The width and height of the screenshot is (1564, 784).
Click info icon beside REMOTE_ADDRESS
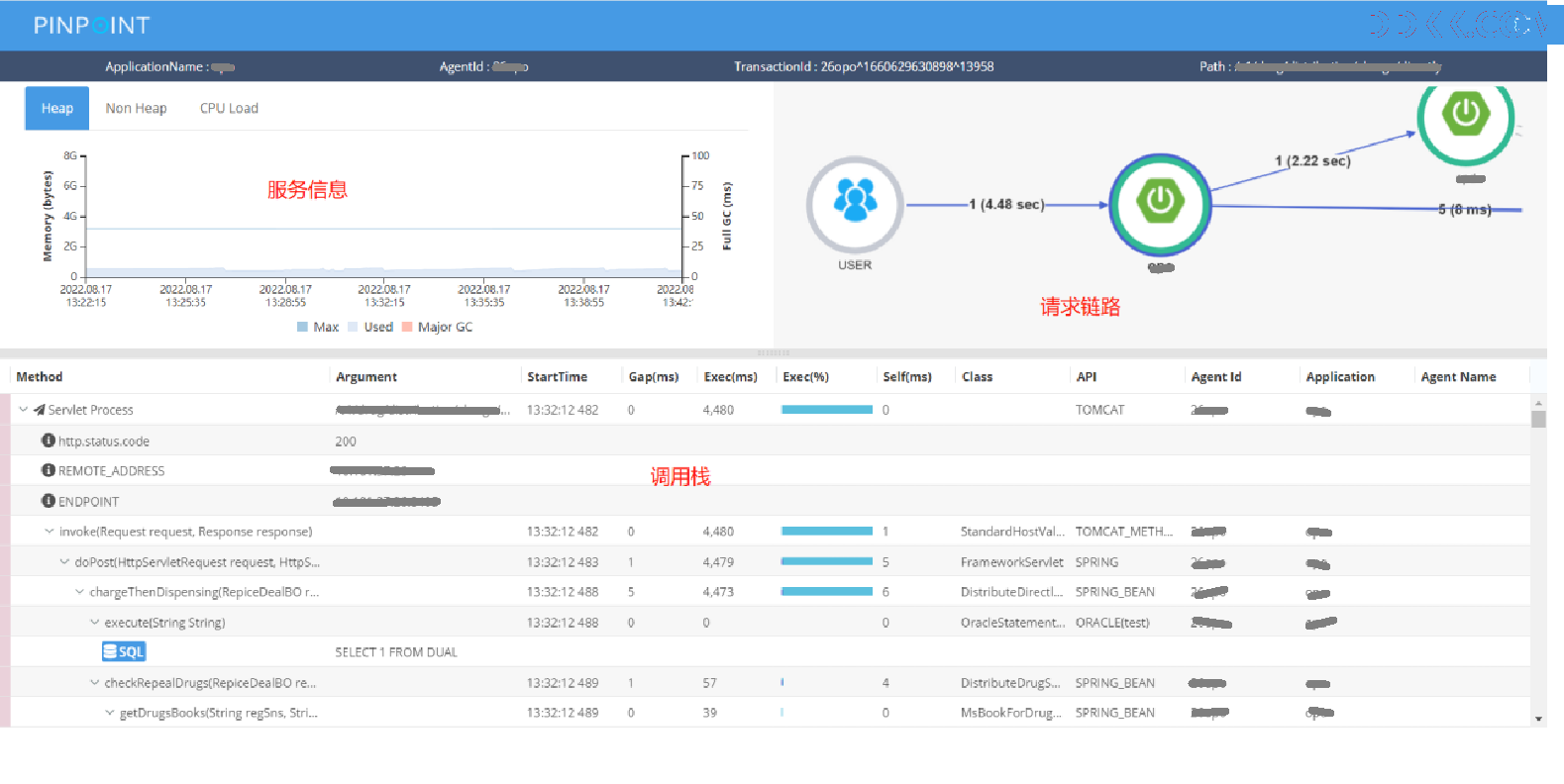click(48, 470)
